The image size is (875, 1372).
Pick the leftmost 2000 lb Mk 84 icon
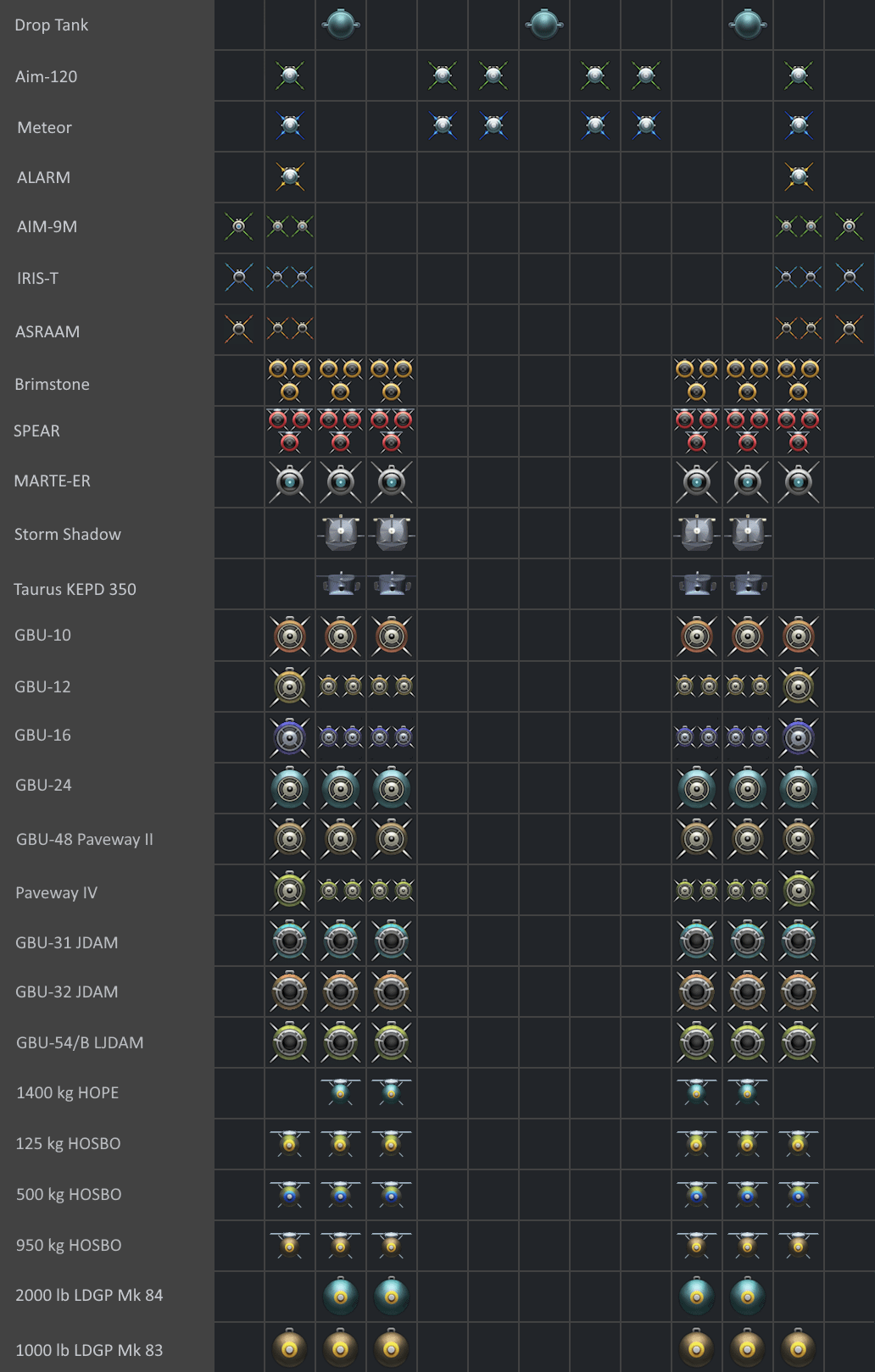pos(341,1296)
